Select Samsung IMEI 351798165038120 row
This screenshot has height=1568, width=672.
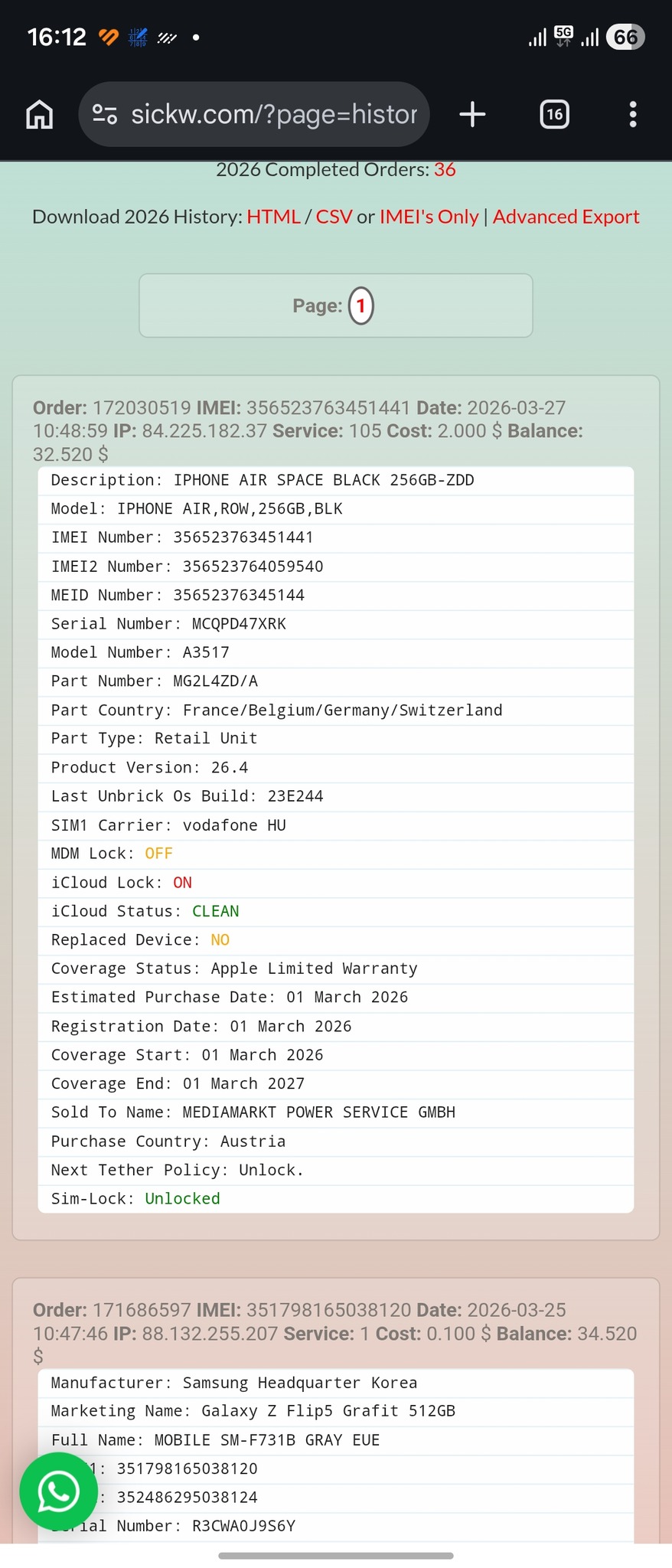click(336, 1468)
